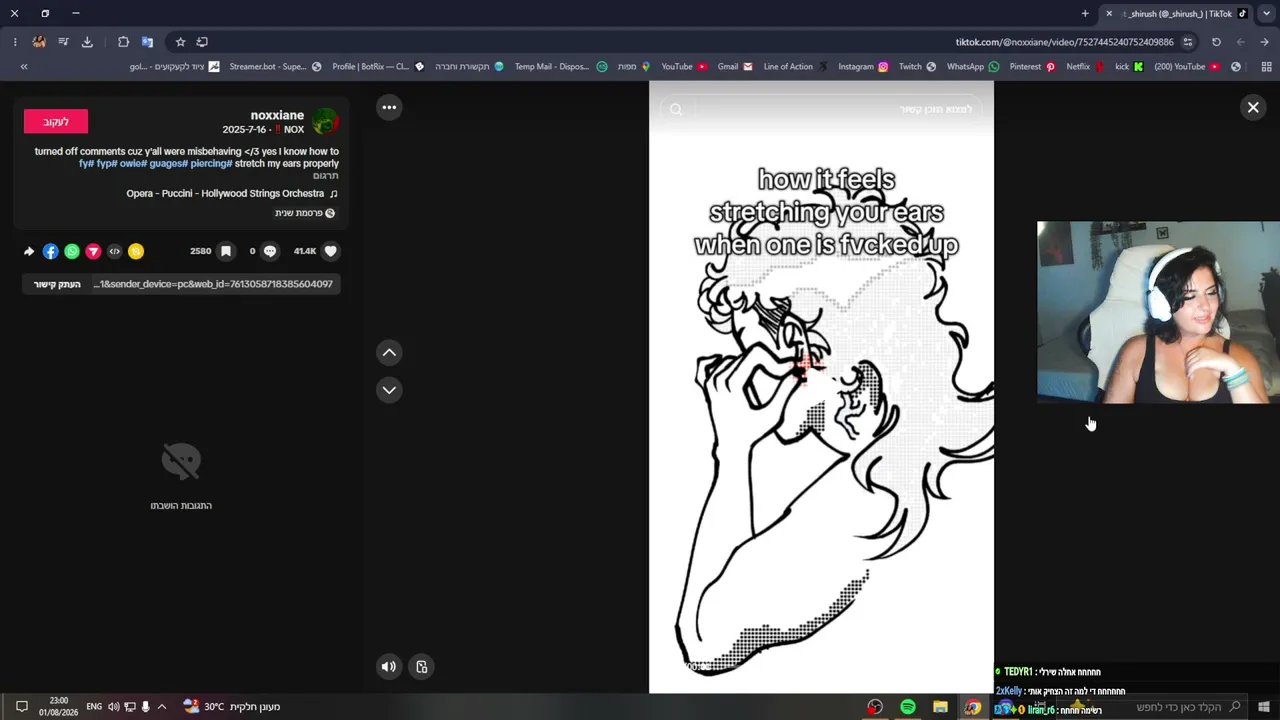This screenshot has width=1280, height=720.
Task: Close the TikTok video viewer
Action: (1253, 107)
